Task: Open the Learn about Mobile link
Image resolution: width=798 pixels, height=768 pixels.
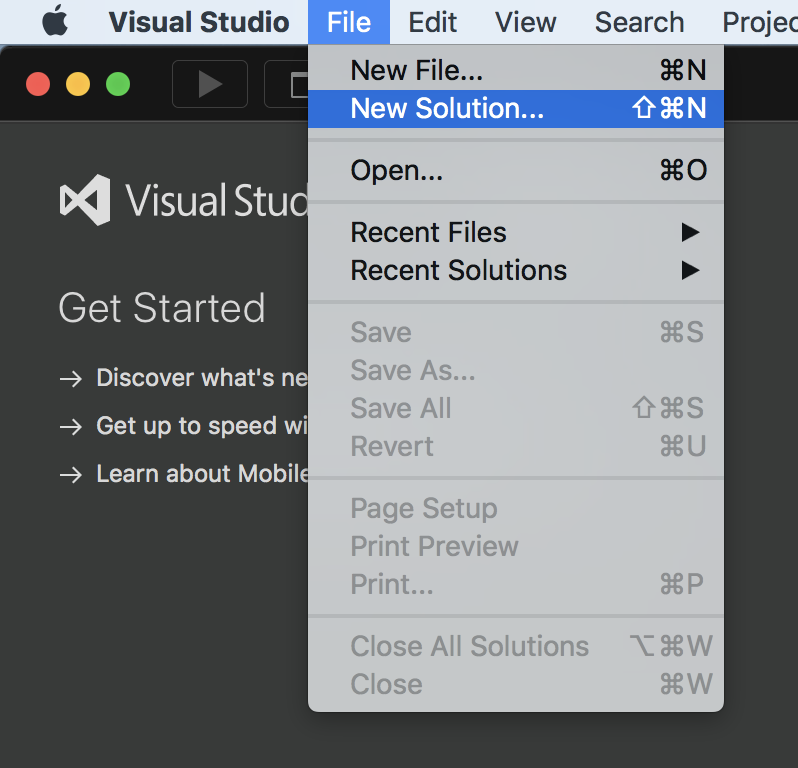Action: 202,474
